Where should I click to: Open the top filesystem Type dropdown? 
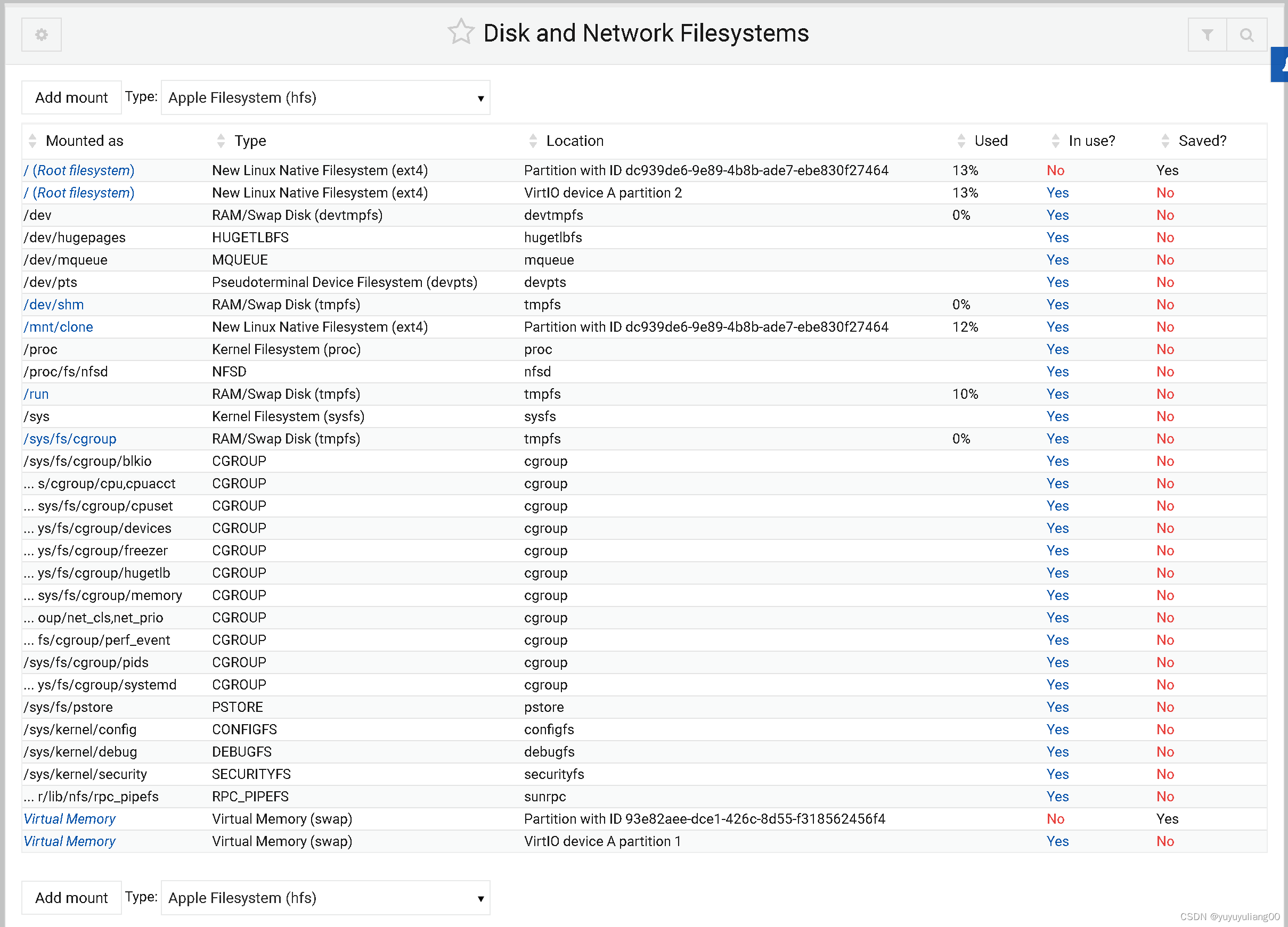coord(325,97)
